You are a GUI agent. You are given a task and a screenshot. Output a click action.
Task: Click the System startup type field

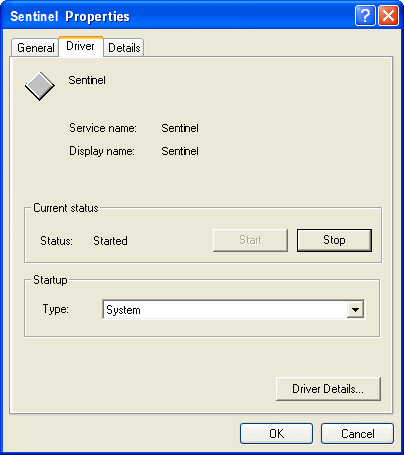[x=233, y=310]
